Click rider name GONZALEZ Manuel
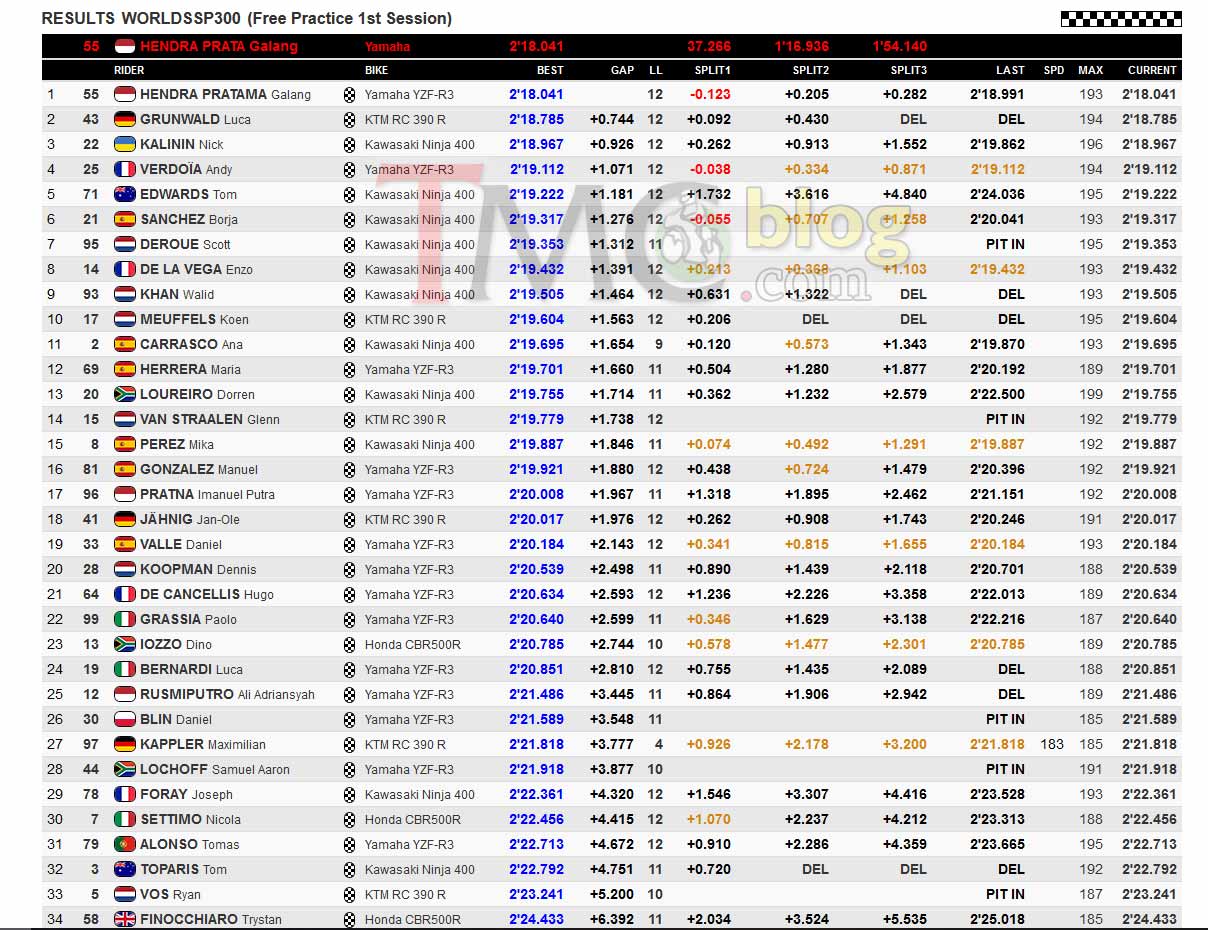The image size is (1208, 930). (199, 469)
